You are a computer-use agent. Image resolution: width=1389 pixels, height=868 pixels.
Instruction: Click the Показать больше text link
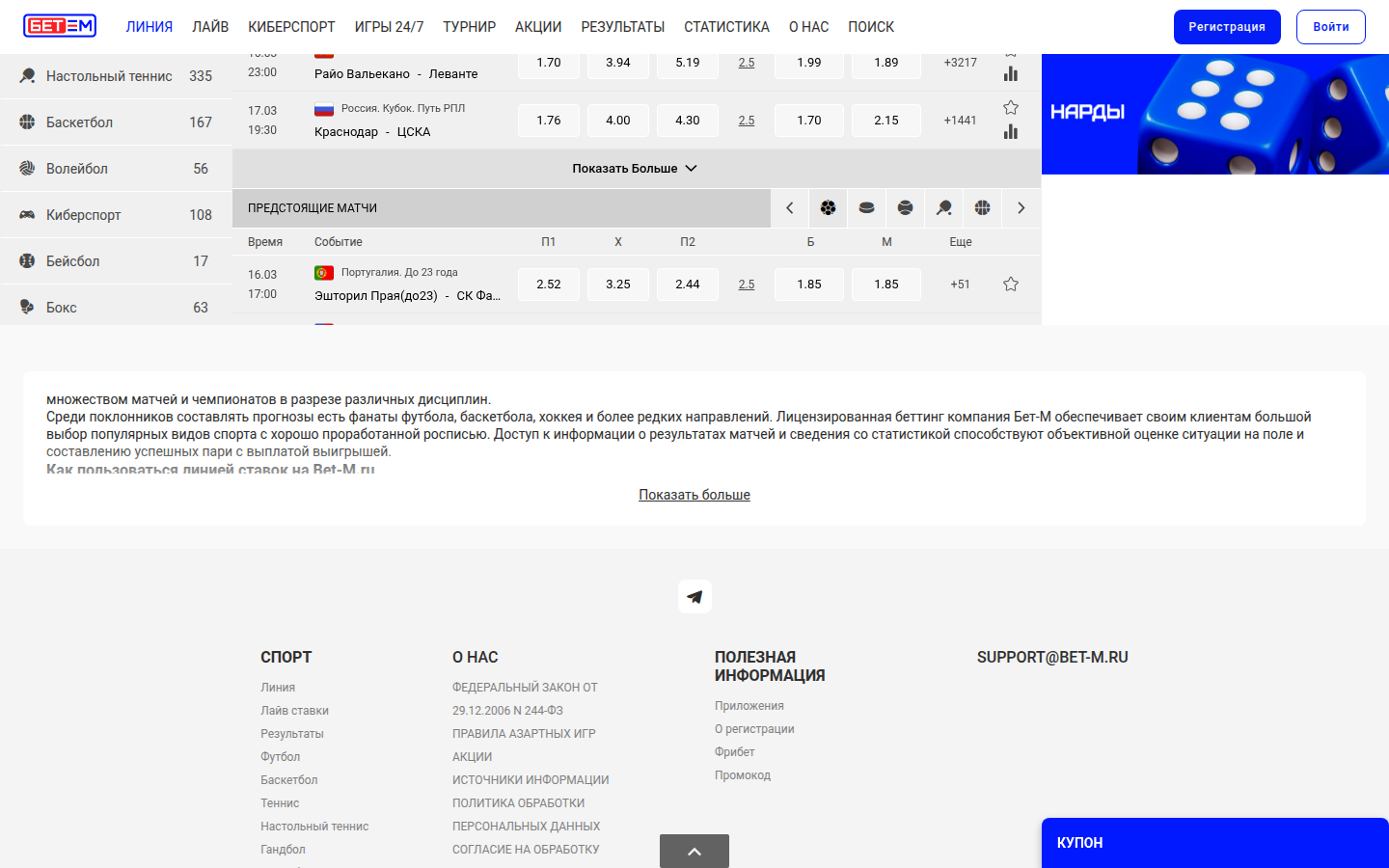694,495
